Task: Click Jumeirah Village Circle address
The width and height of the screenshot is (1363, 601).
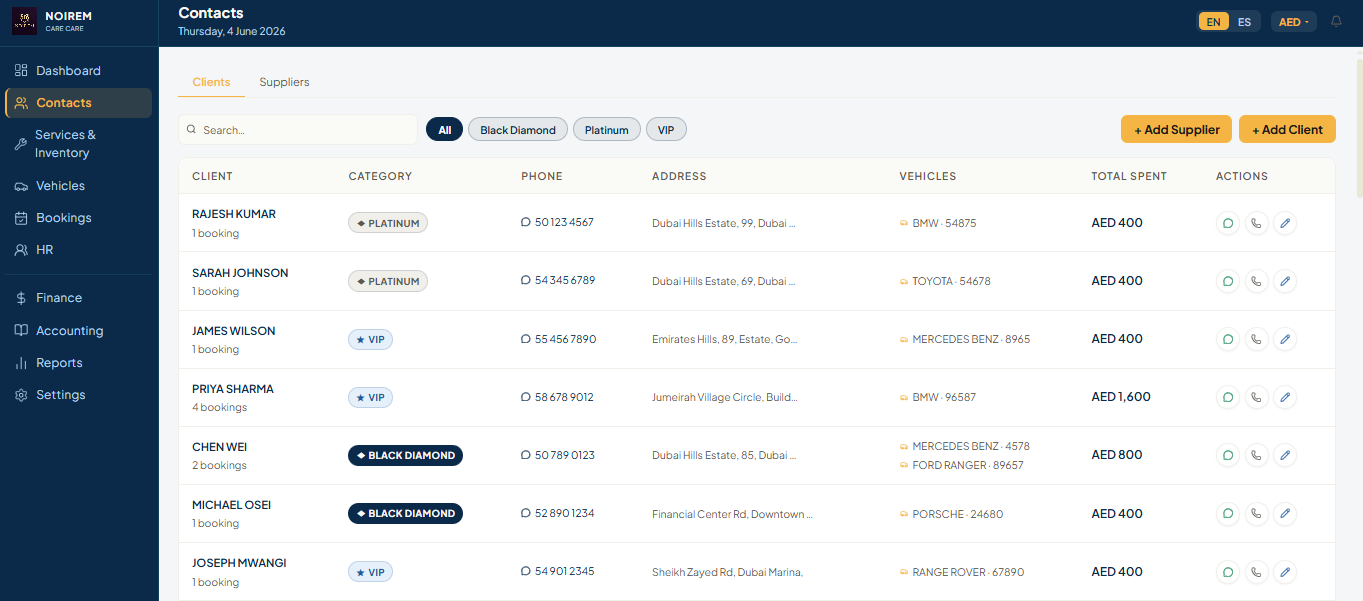Action: coord(725,397)
